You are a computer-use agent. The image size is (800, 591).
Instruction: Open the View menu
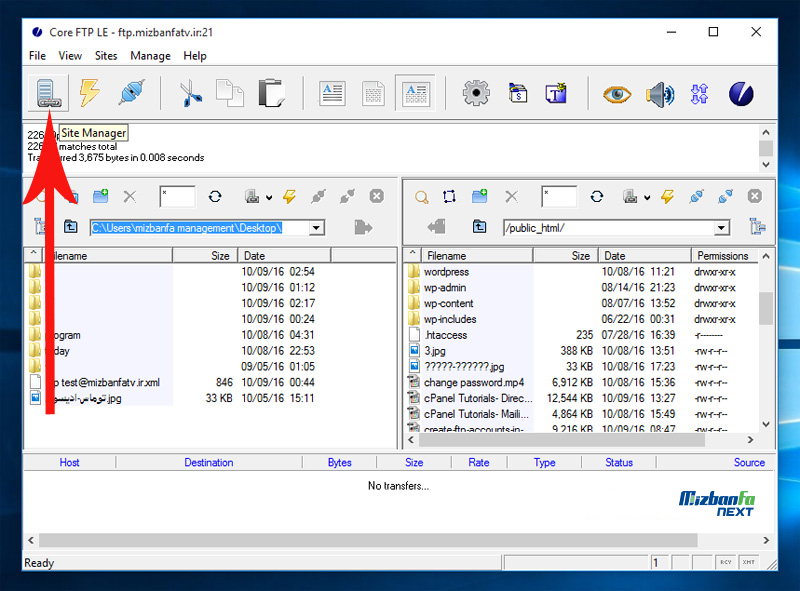pos(70,56)
